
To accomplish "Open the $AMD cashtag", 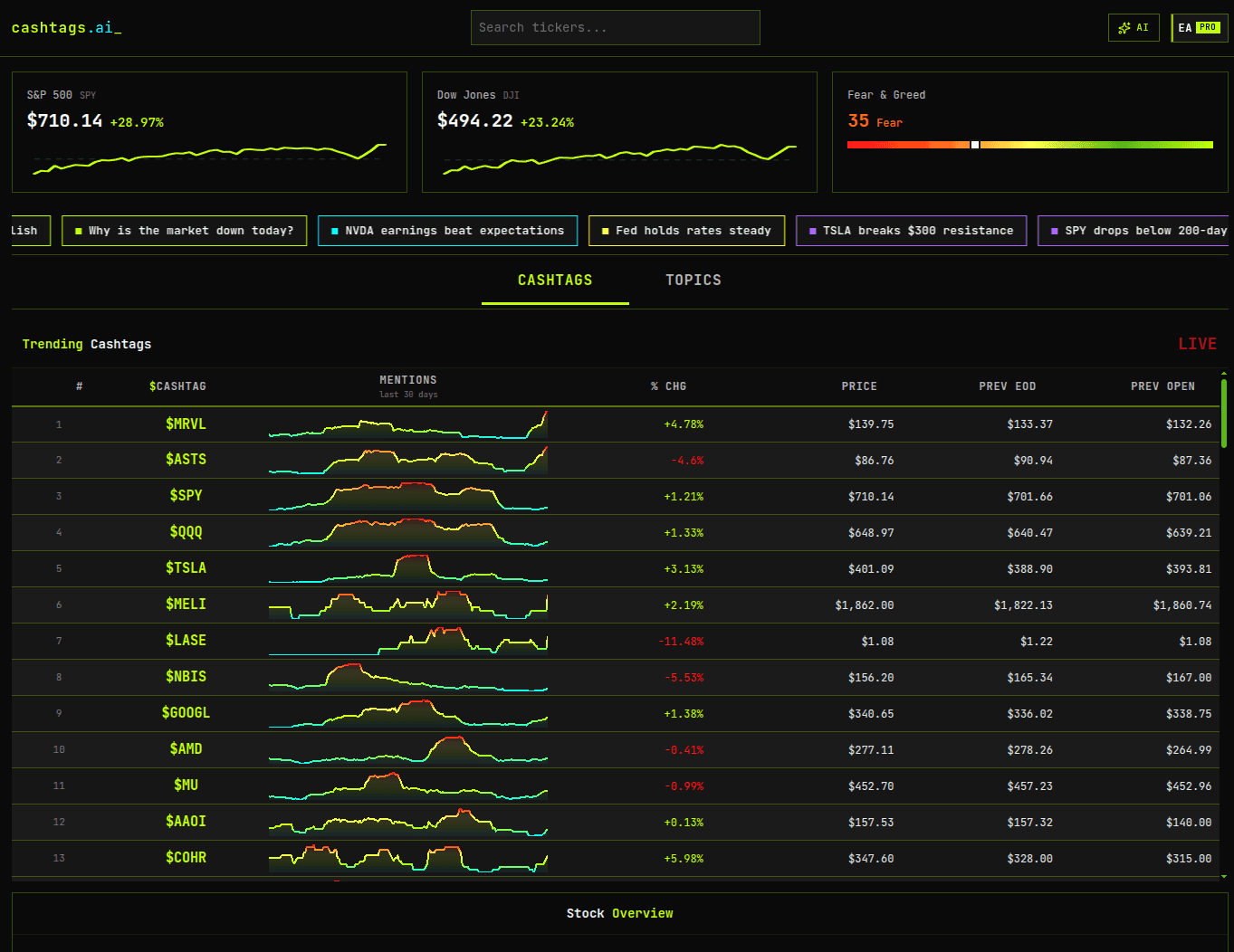I will pos(186,749).
